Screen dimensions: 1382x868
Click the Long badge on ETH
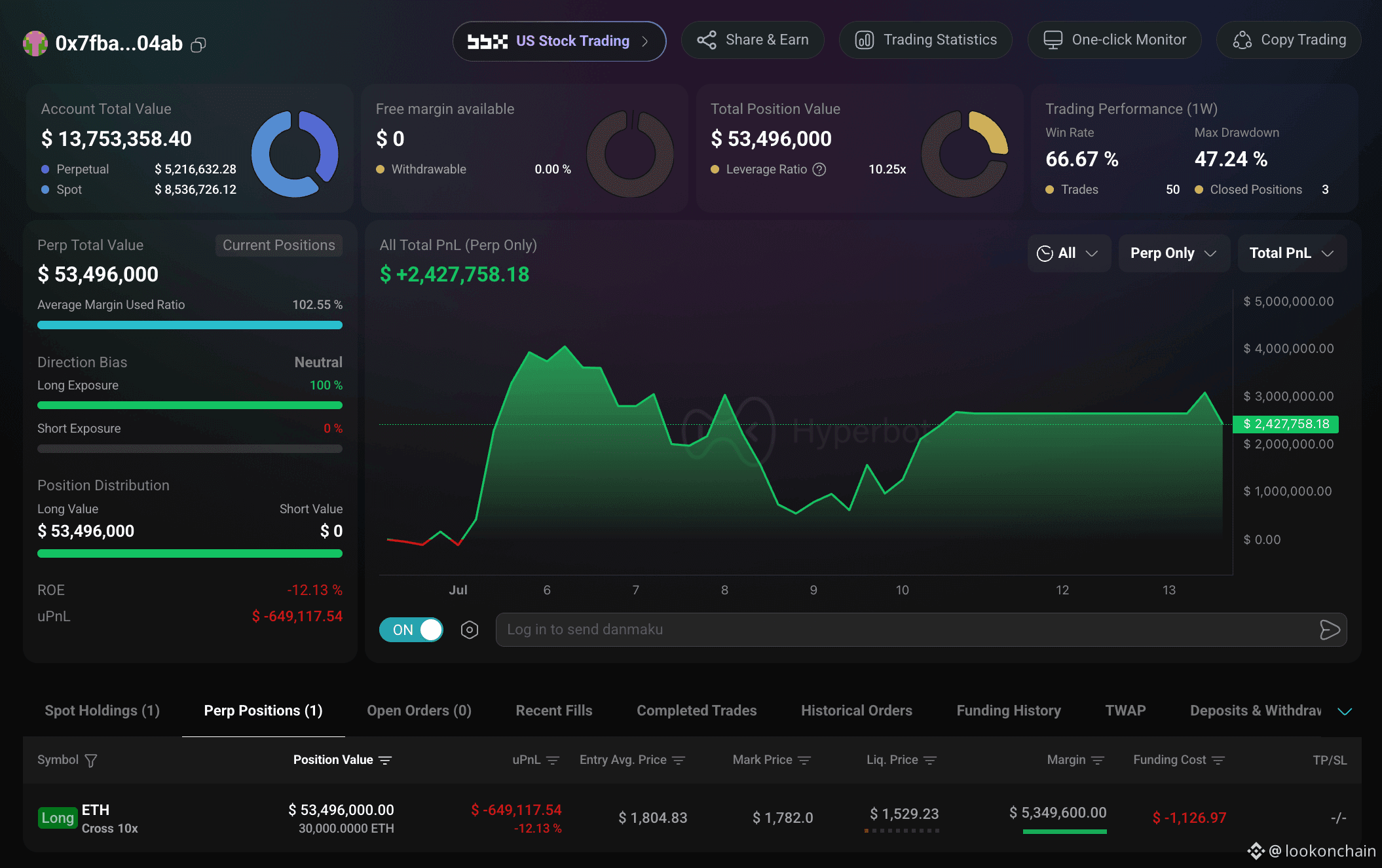tap(58, 818)
